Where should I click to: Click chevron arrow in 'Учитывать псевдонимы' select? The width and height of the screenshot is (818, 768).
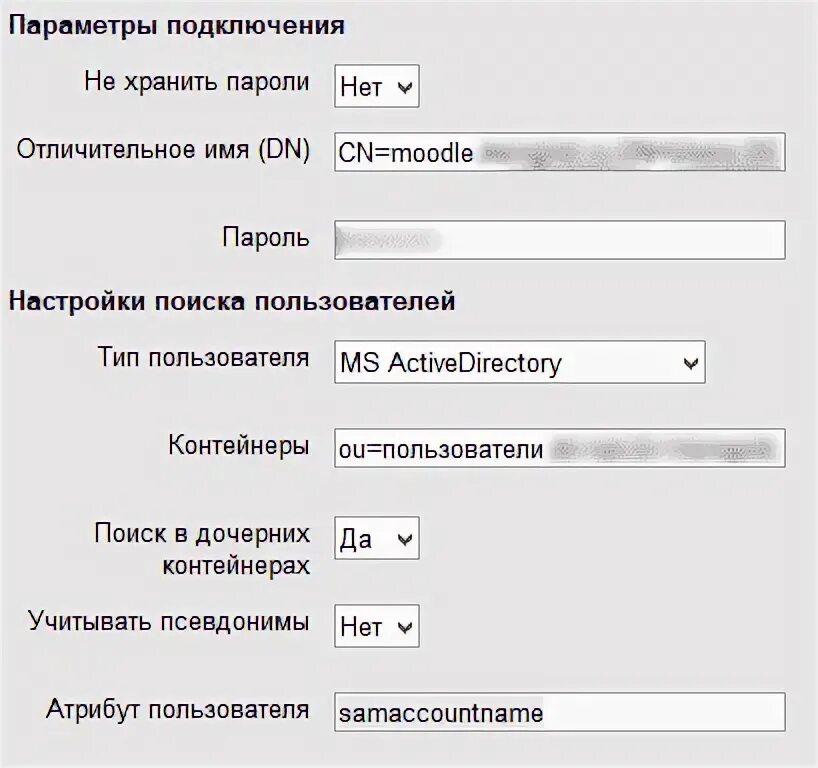pos(405,627)
